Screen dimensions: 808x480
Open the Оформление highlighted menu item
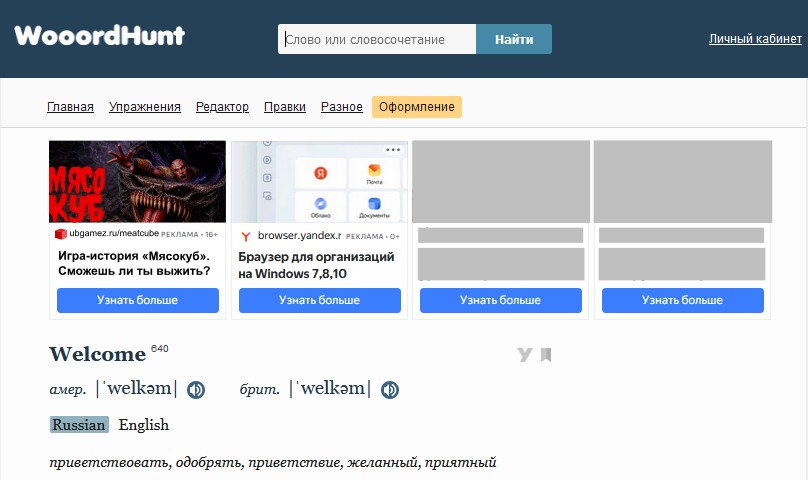[417, 107]
